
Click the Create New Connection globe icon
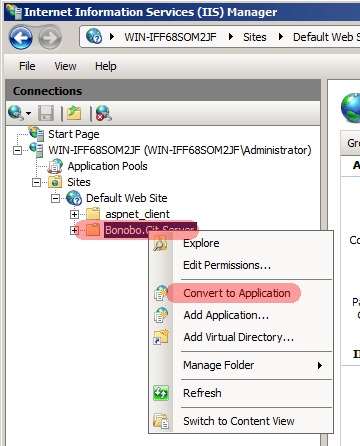15,113
